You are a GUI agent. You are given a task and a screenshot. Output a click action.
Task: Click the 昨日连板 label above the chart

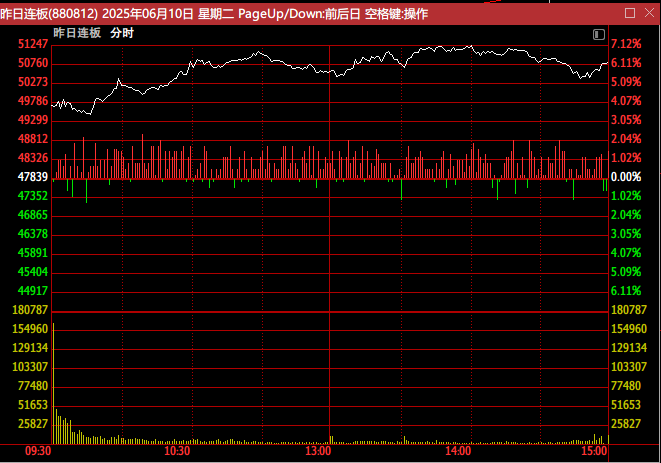click(x=77, y=33)
